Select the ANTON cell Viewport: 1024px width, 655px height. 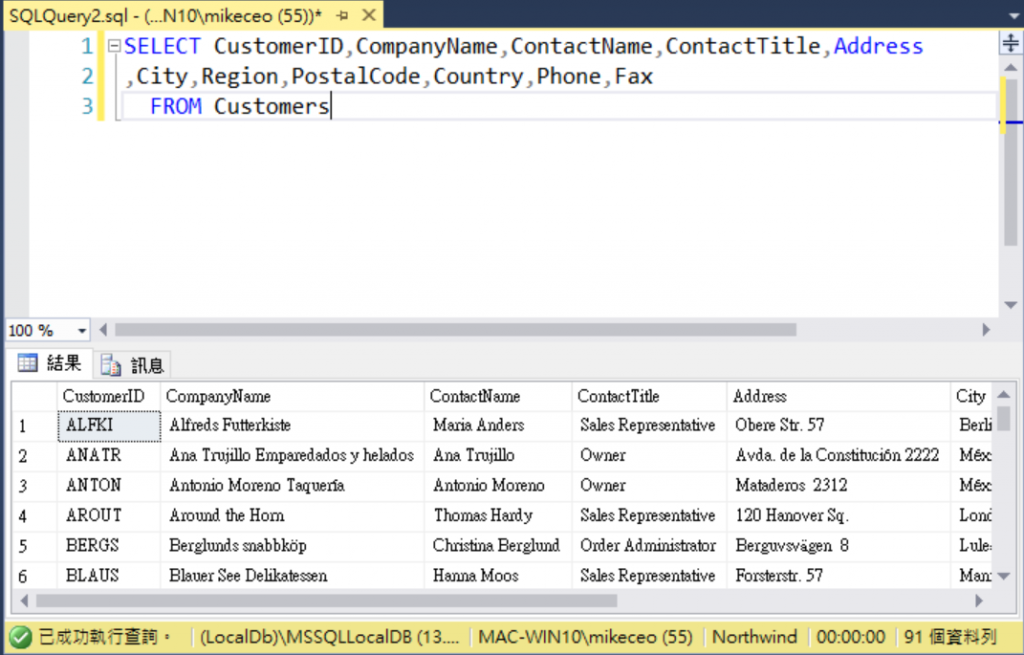tap(109, 486)
